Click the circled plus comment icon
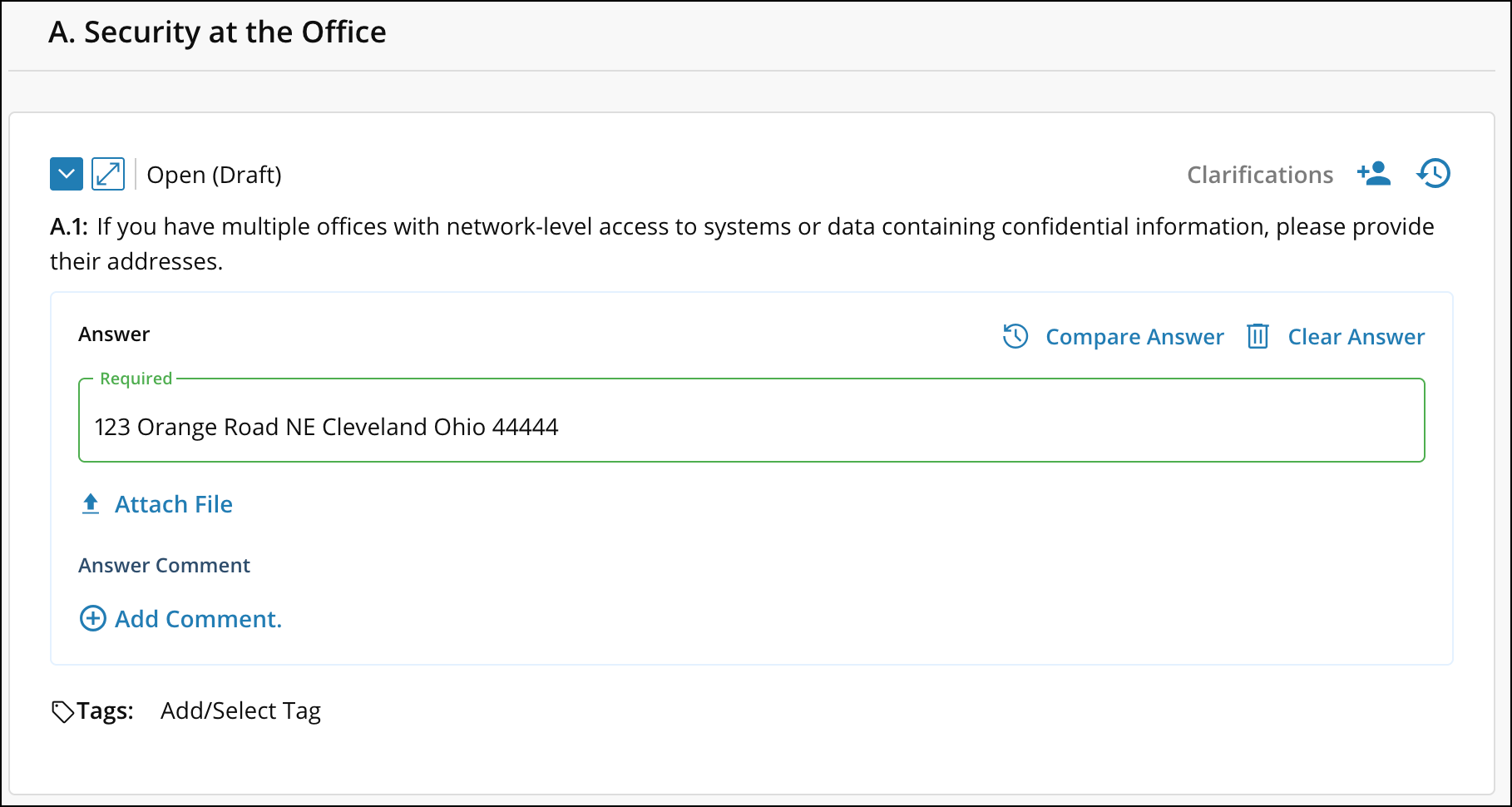 tap(92, 618)
